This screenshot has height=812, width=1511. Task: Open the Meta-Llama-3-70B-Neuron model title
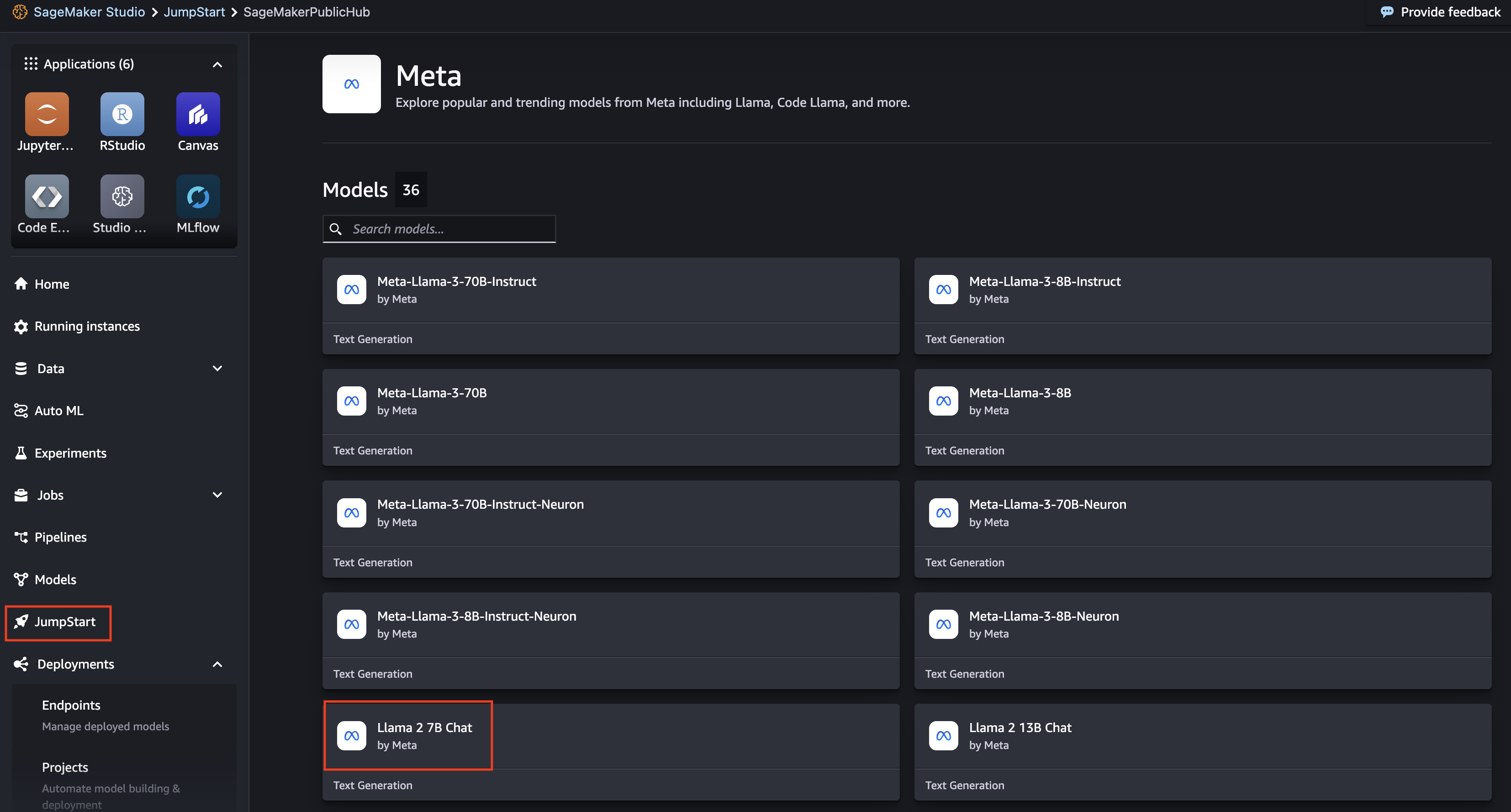point(1048,504)
